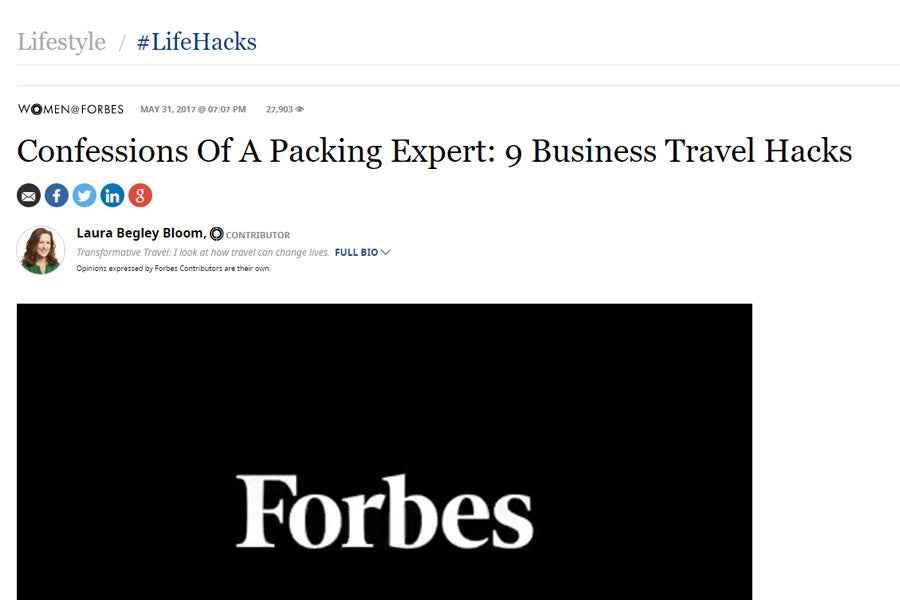Open the Full Bio link

point(356,253)
